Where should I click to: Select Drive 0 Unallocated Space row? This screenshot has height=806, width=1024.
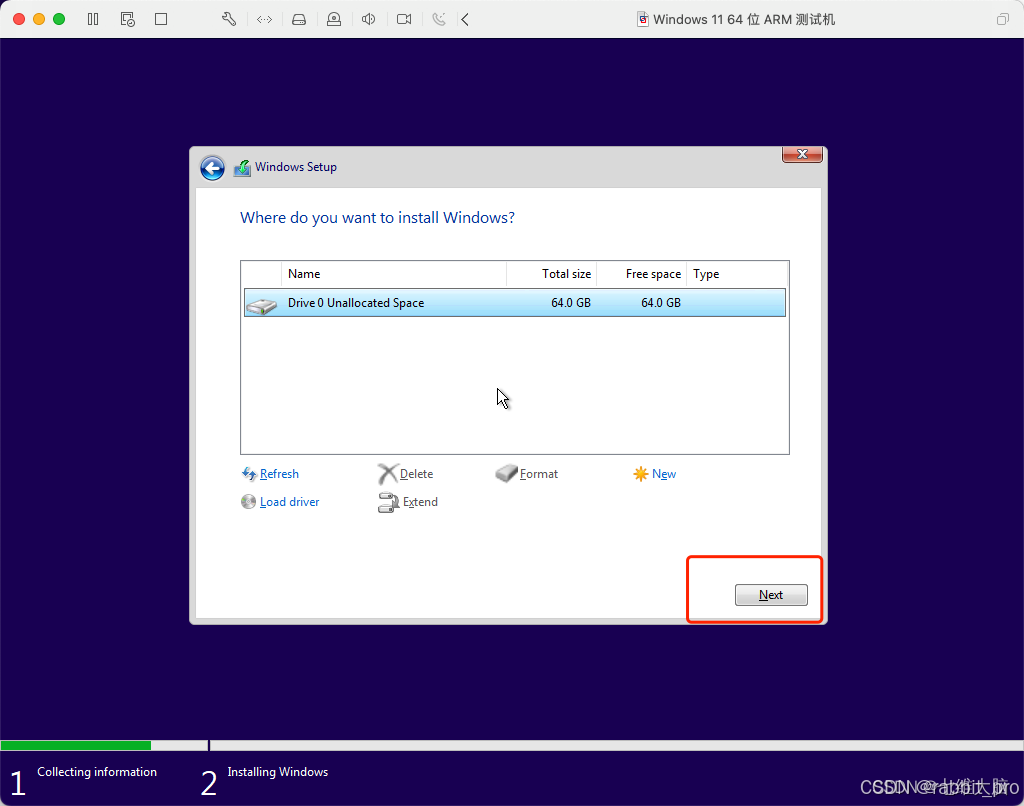tap(515, 303)
